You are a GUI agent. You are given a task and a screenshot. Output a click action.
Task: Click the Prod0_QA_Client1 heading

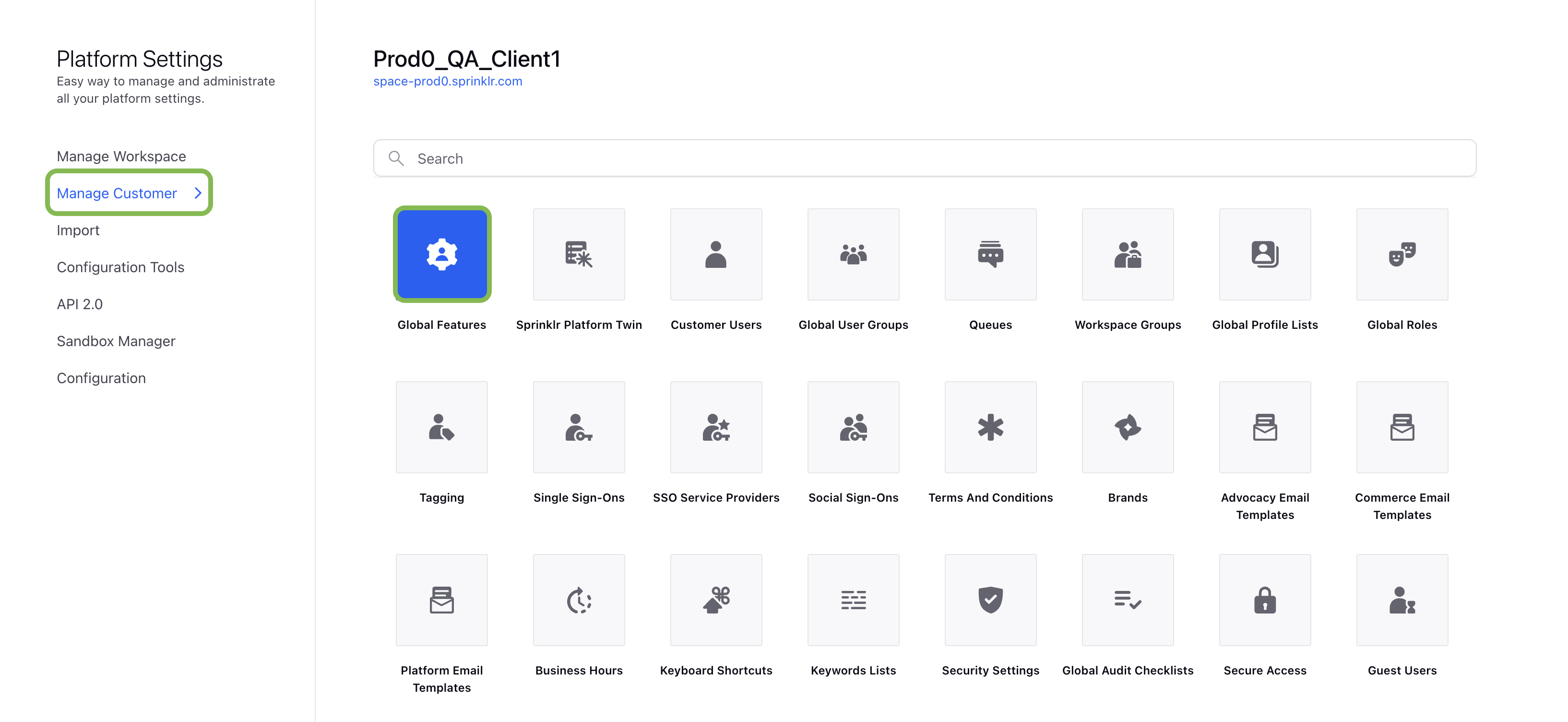coord(466,59)
